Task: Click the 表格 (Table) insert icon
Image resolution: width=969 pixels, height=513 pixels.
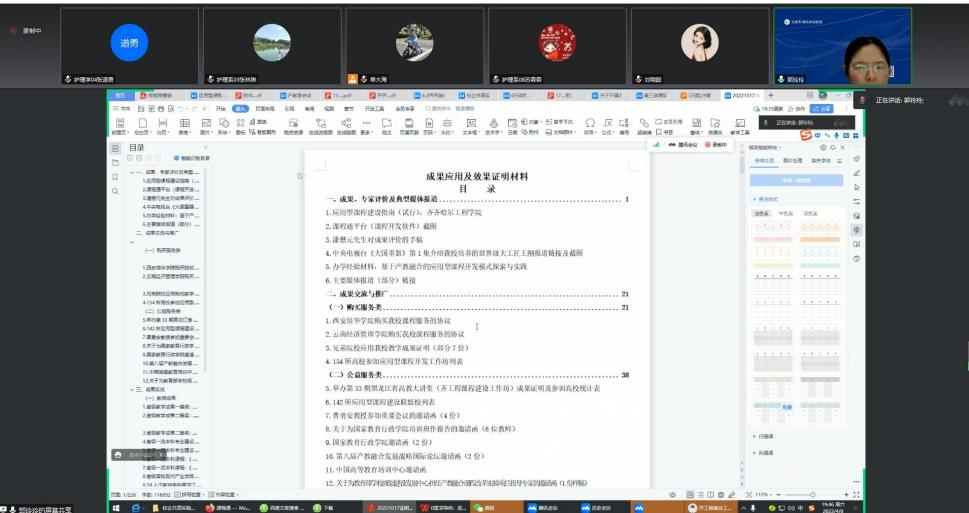Action: [x=183, y=125]
